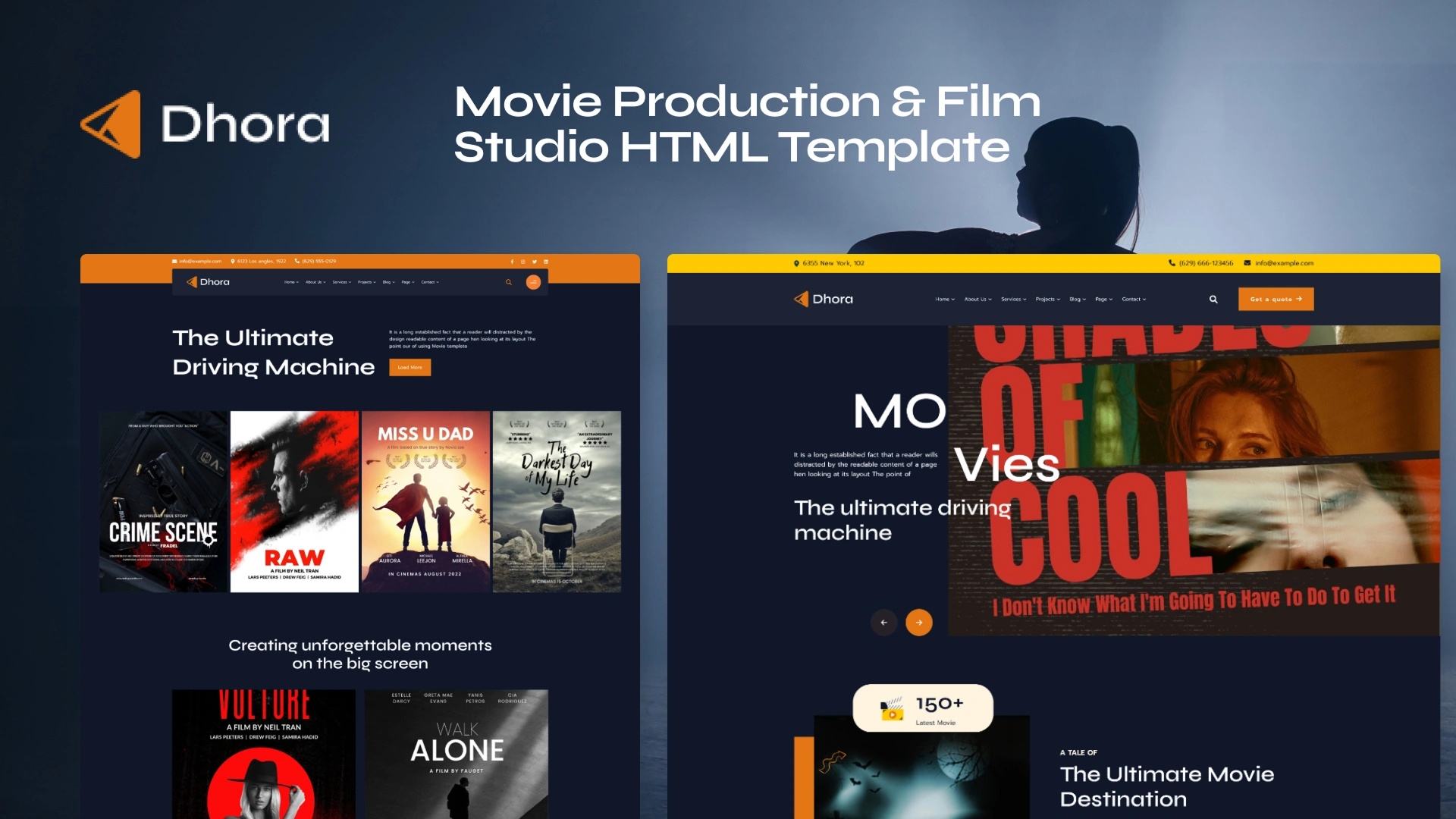Click white search icon in yellow-header page
The image size is (1456, 819).
point(1213,300)
